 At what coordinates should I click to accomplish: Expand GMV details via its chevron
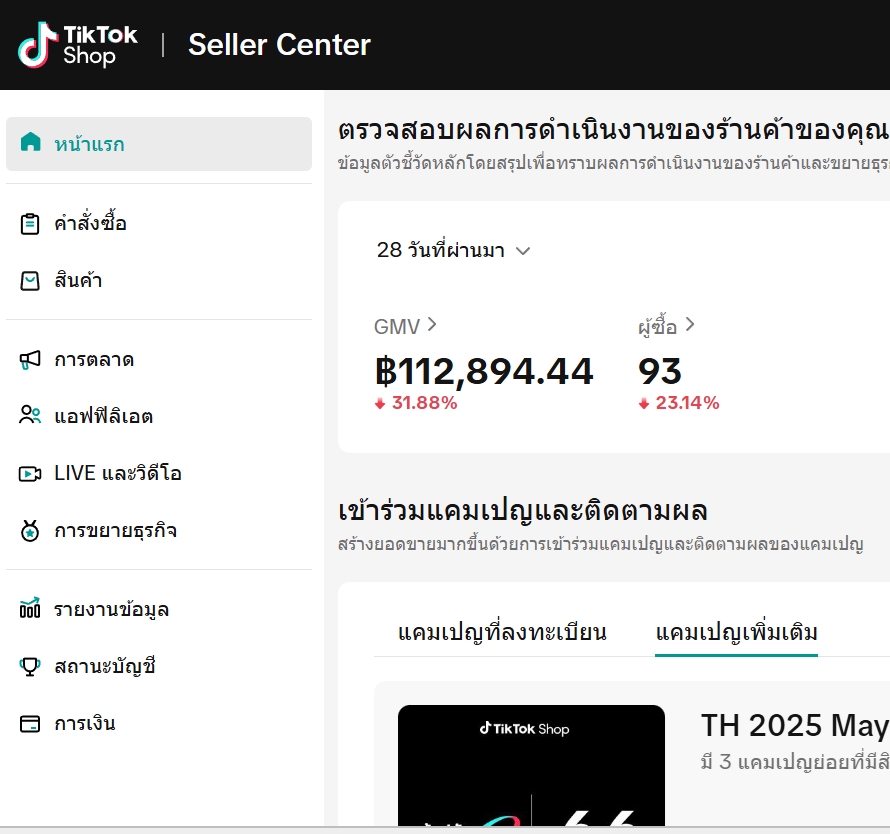click(x=433, y=325)
